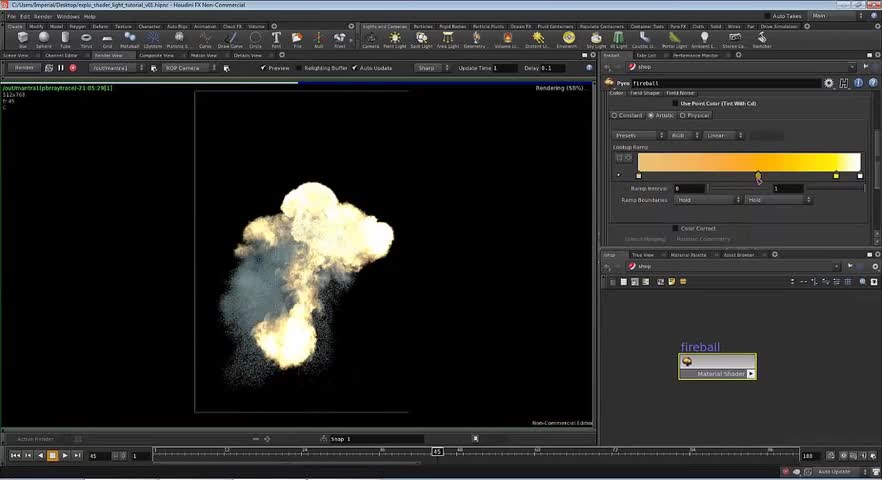Click the Torus shelf tool
Screen dimensions: 882x480
point(86,39)
